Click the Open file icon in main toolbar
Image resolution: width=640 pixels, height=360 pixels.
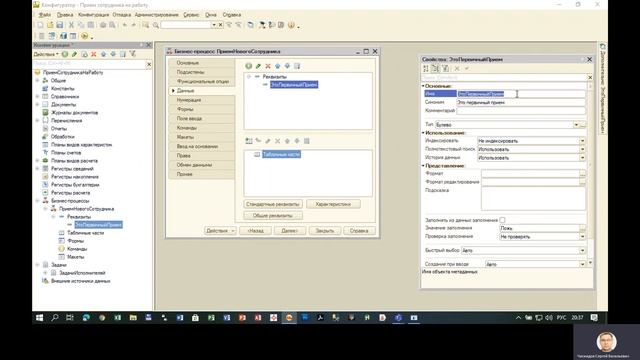[50, 25]
